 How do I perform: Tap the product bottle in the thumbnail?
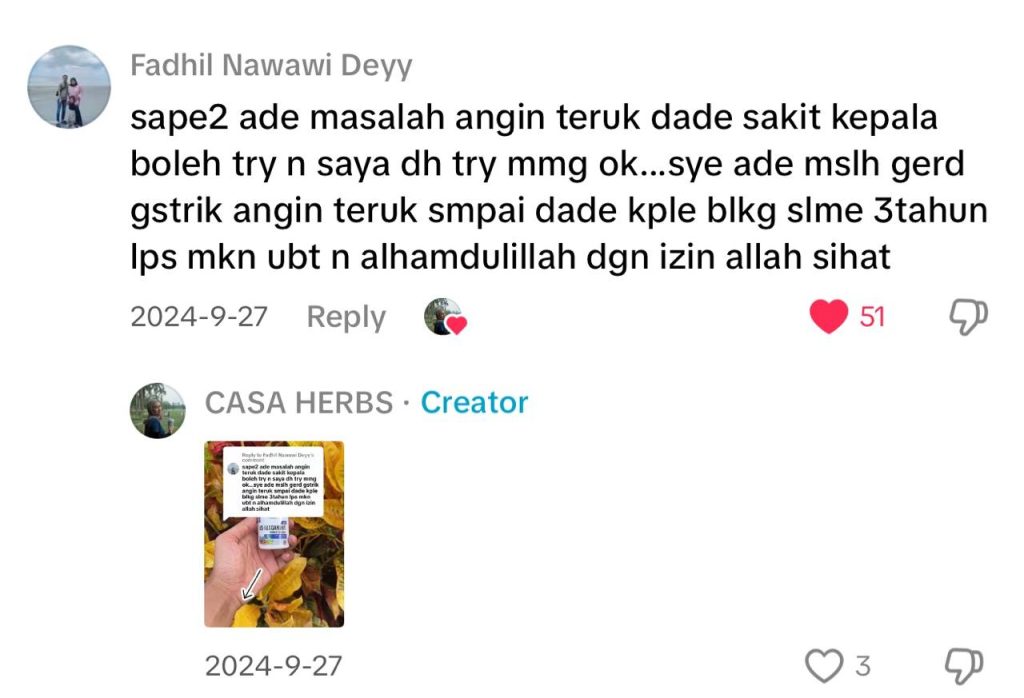(274, 532)
